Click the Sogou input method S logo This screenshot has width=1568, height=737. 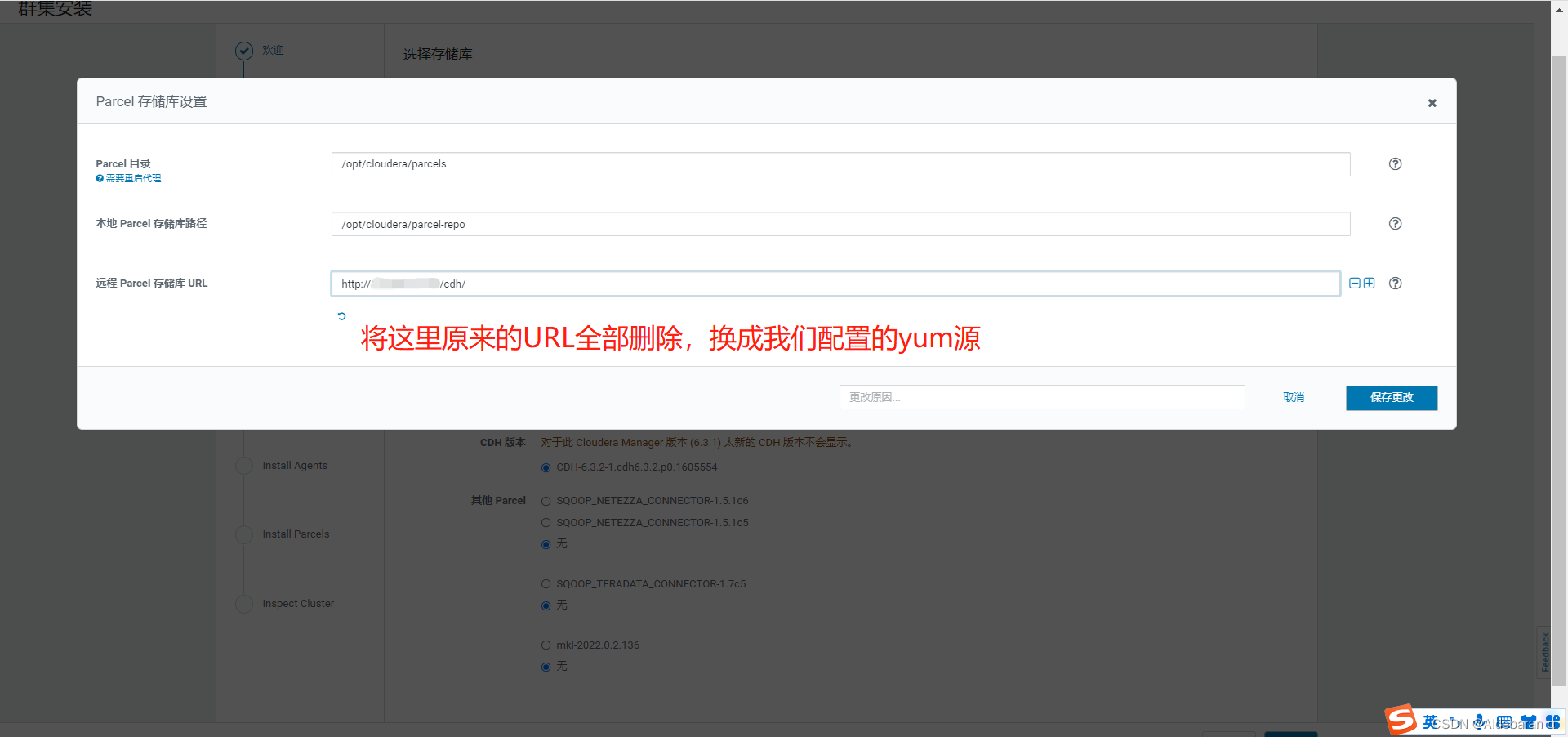coord(1401,720)
